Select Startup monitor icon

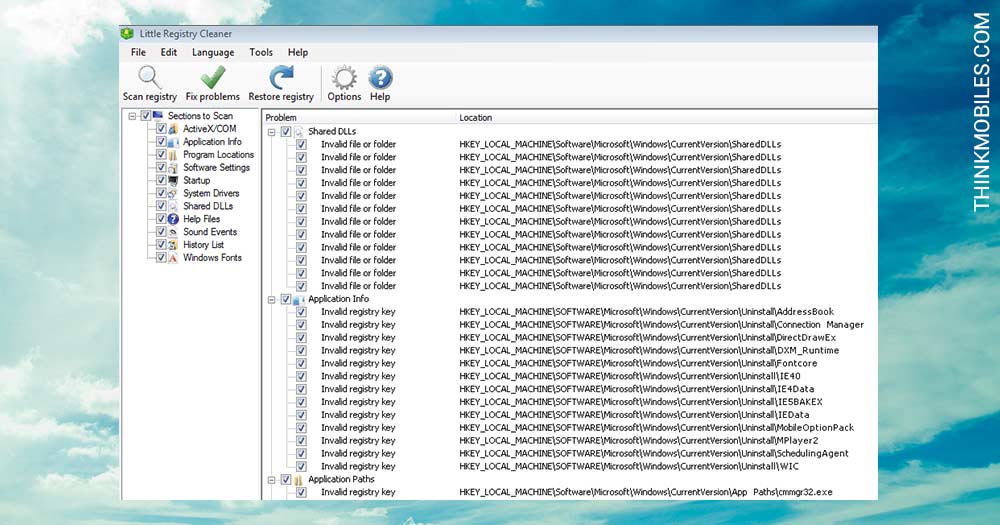(x=173, y=181)
